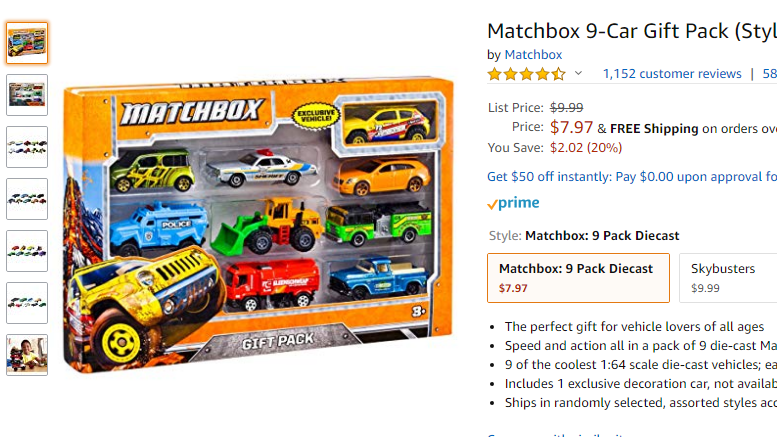Open the third thumbnail showing loose cars
The height and width of the screenshot is (437, 777).
click(27, 147)
